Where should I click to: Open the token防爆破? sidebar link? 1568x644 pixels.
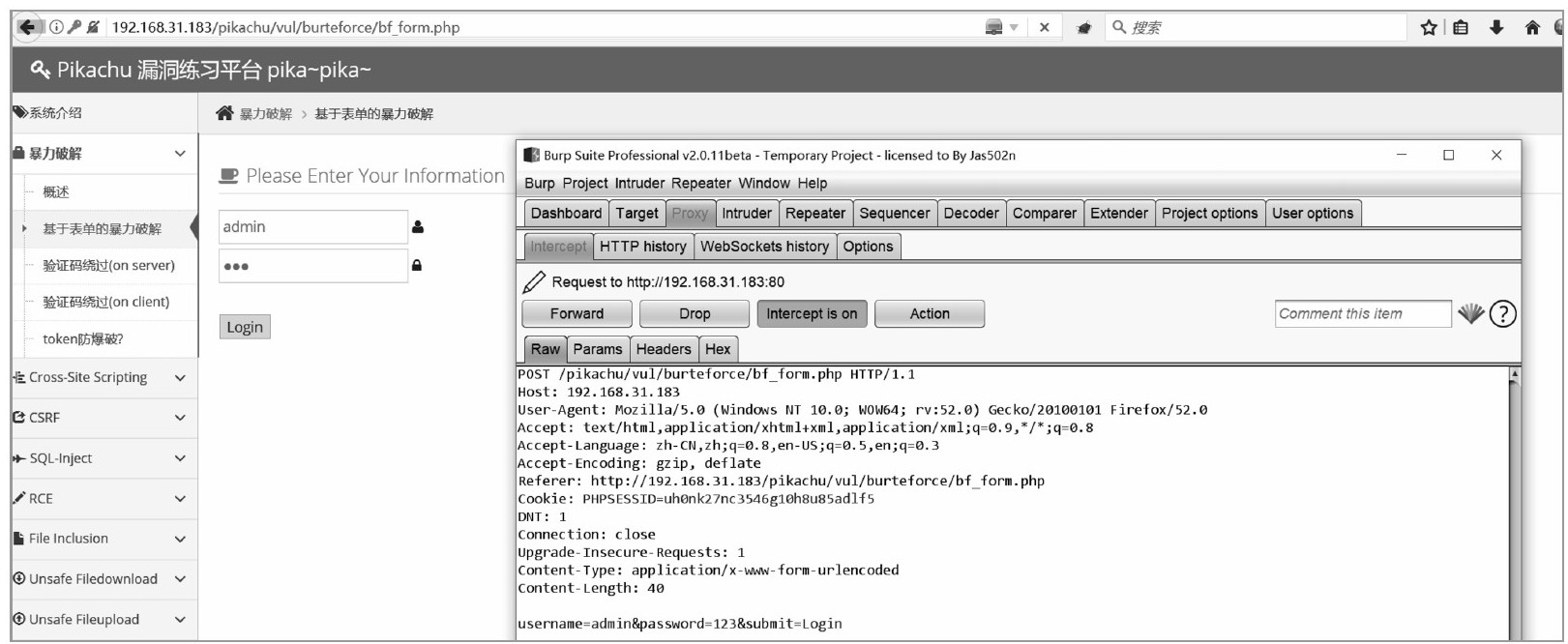point(83,339)
